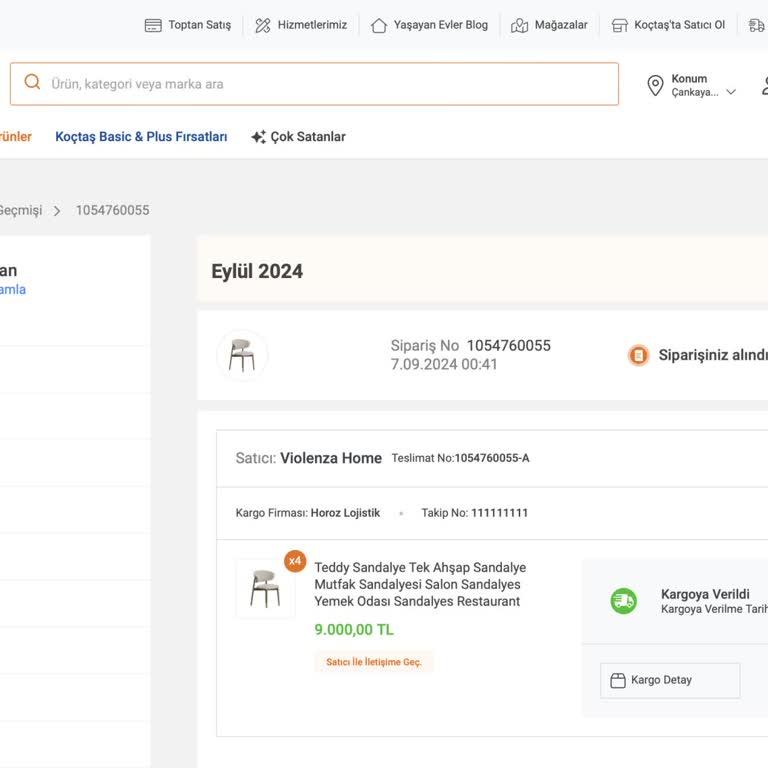Click the house icon for blog

click(379, 25)
